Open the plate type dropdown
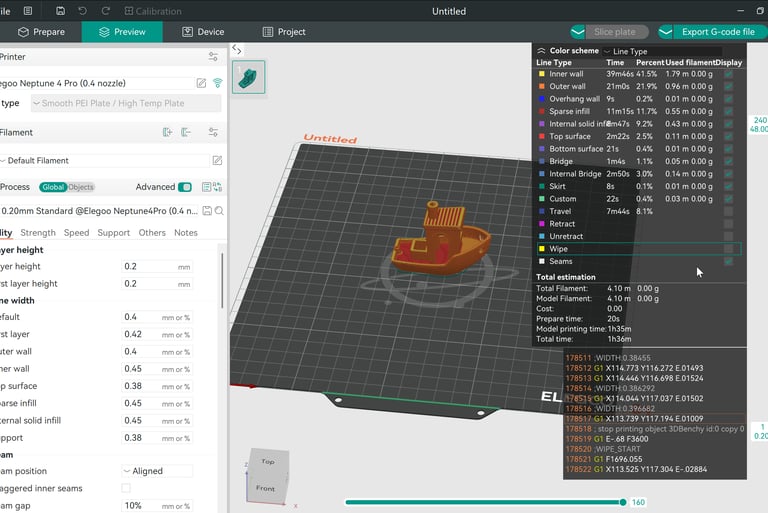Viewport: 768px width, 513px height. pyautogui.click(x=126, y=103)
